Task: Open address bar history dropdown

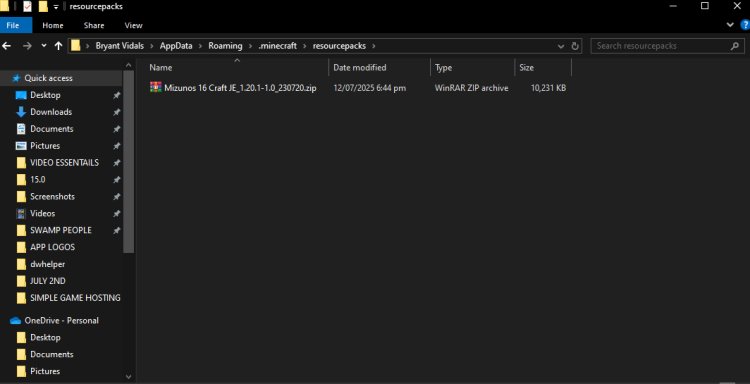Action: coord(561,46)
